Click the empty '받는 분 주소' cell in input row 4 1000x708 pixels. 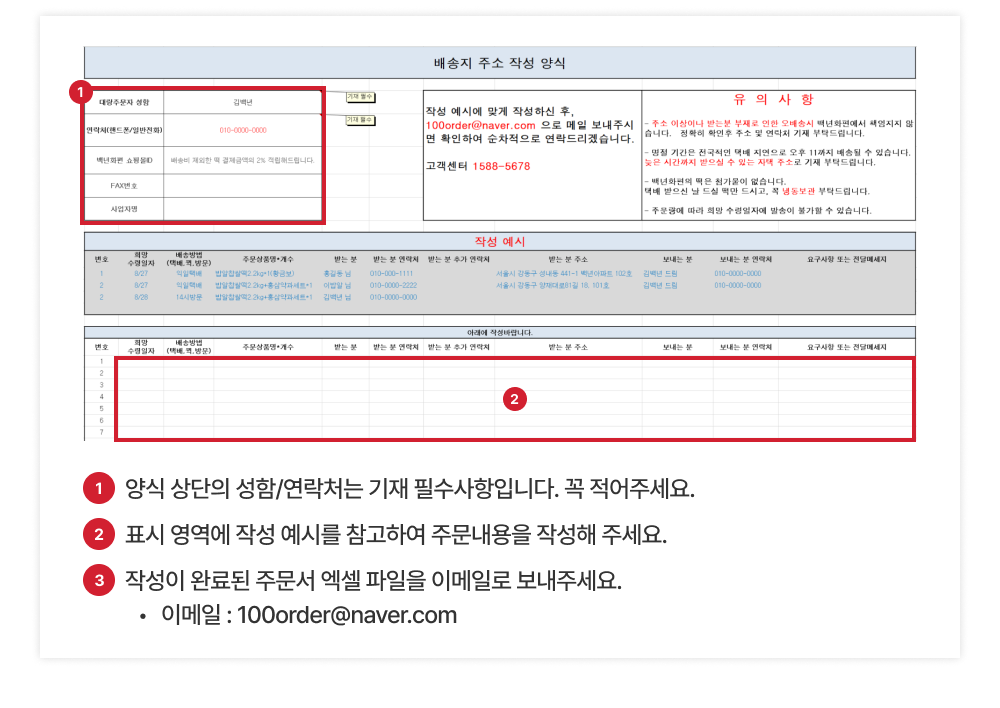tap(568, 397)
